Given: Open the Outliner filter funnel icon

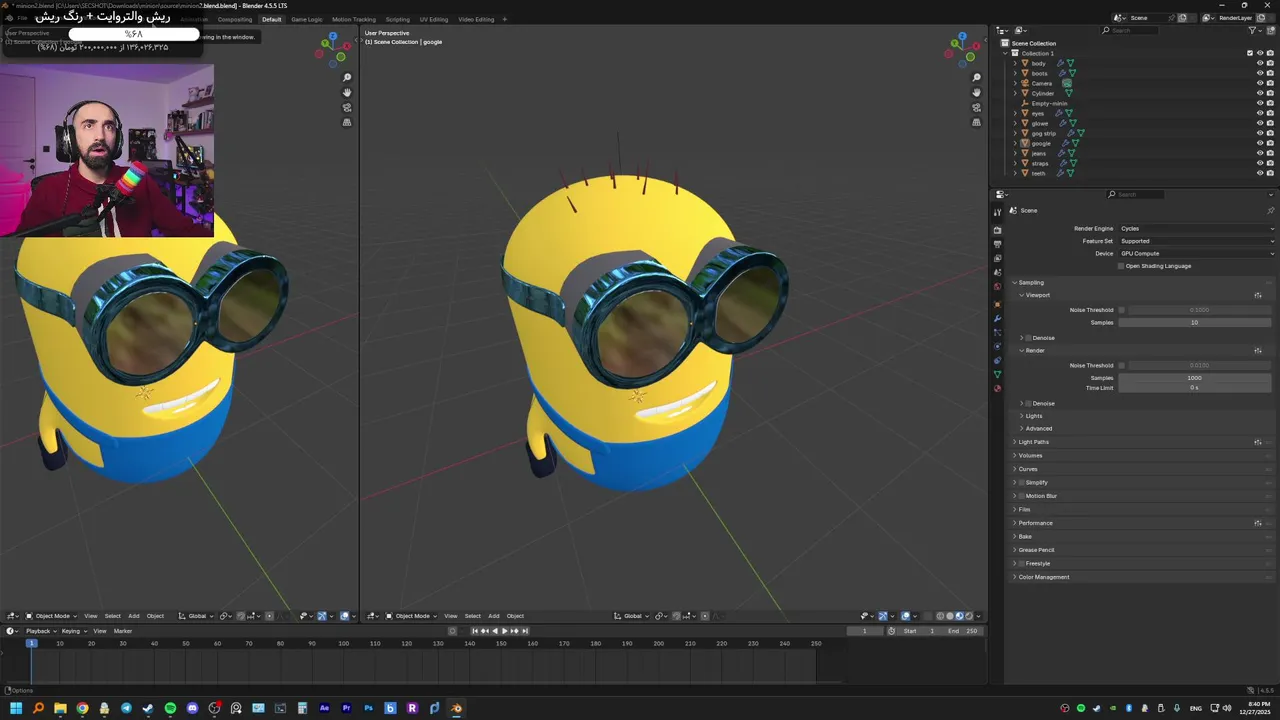Looking at the screenshot, I should (x=1253, y=31).
